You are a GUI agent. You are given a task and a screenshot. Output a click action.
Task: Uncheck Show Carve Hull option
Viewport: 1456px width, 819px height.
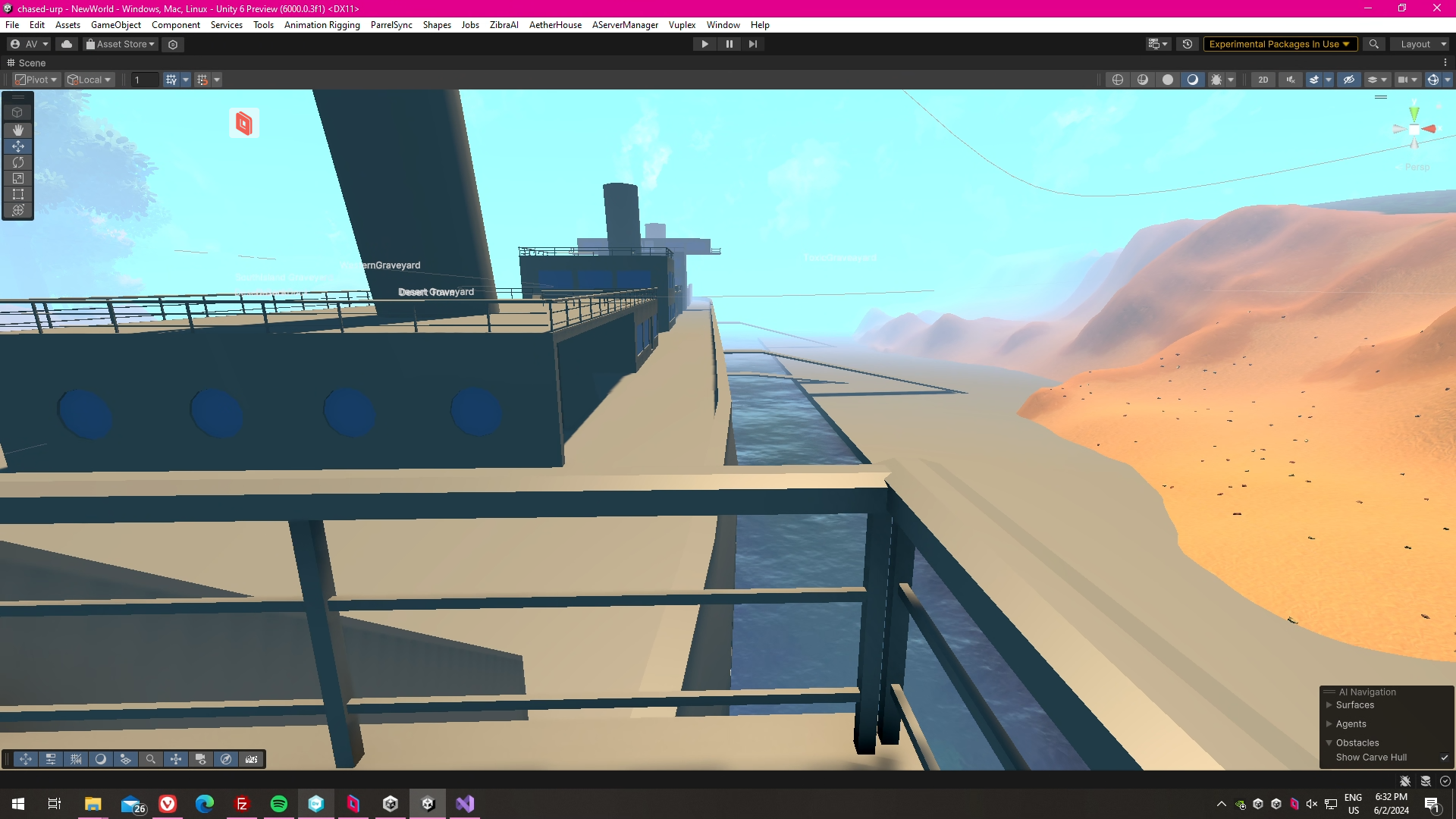(1444, 758)
